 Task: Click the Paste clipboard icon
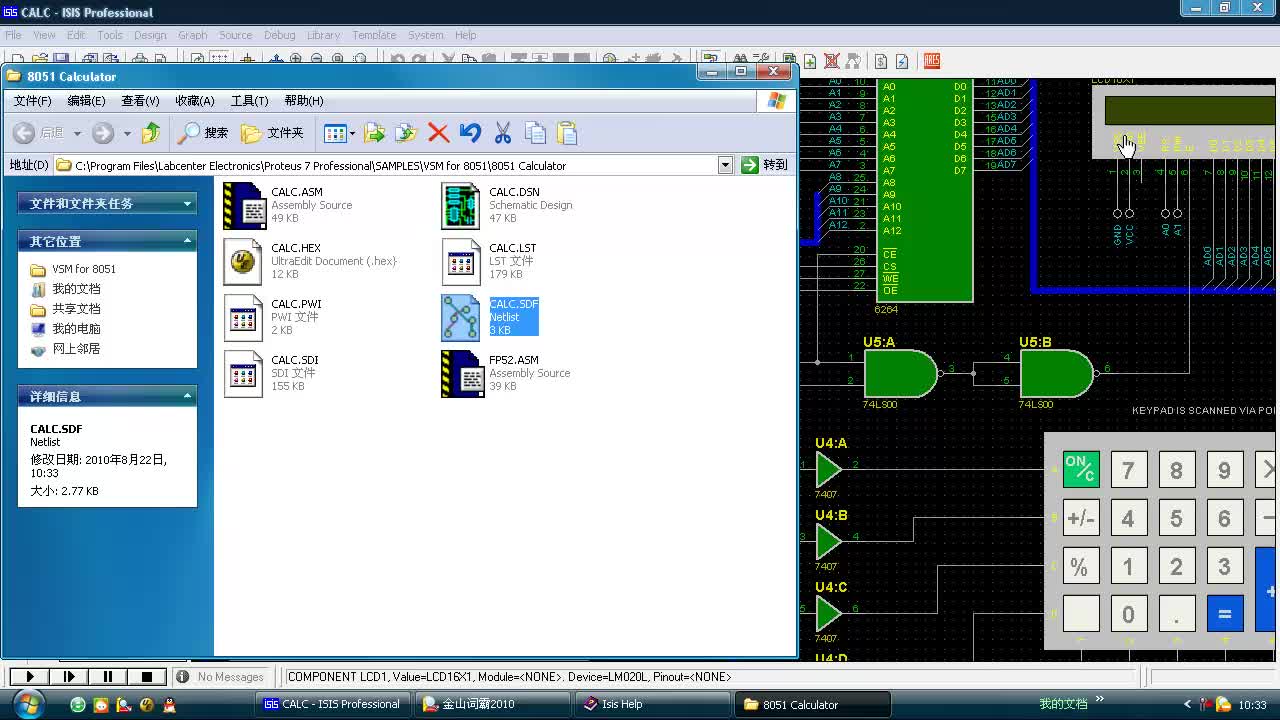pyautogui.click(x=567, y=133)
